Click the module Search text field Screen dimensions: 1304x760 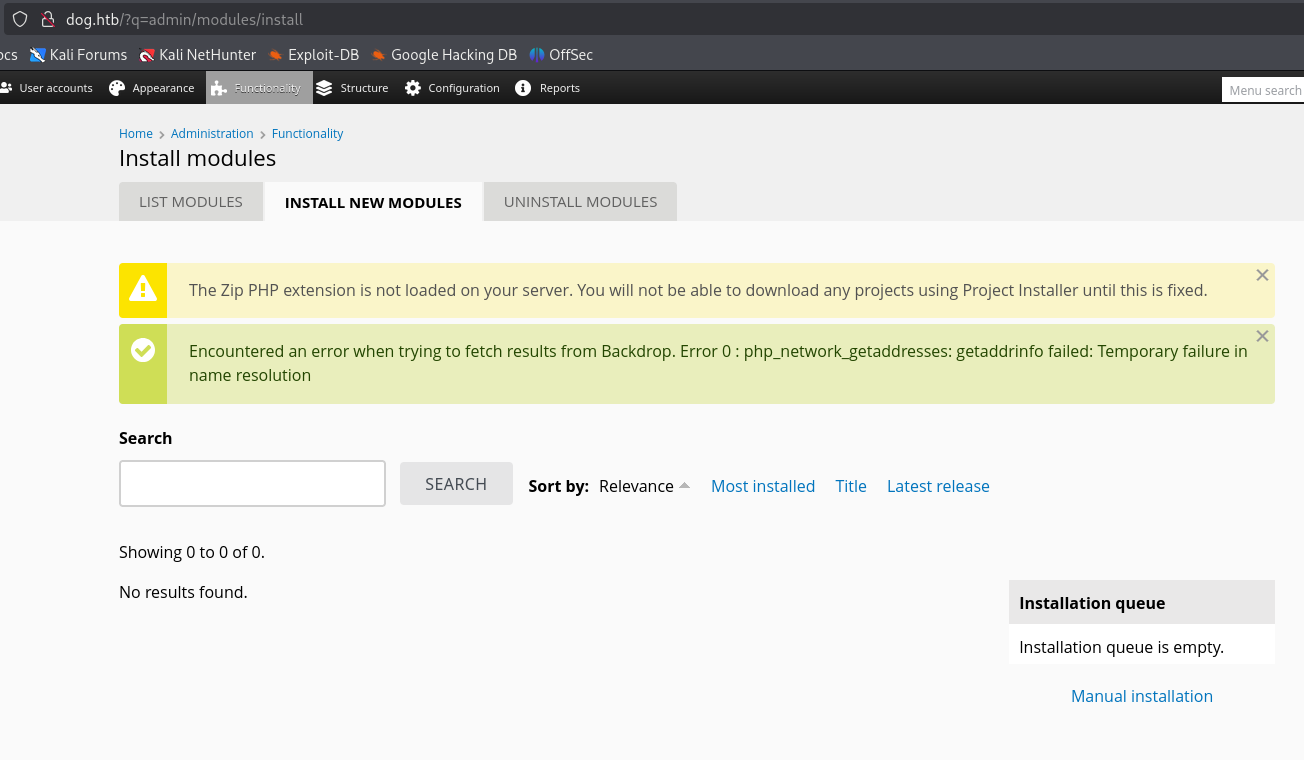point(252,484)
